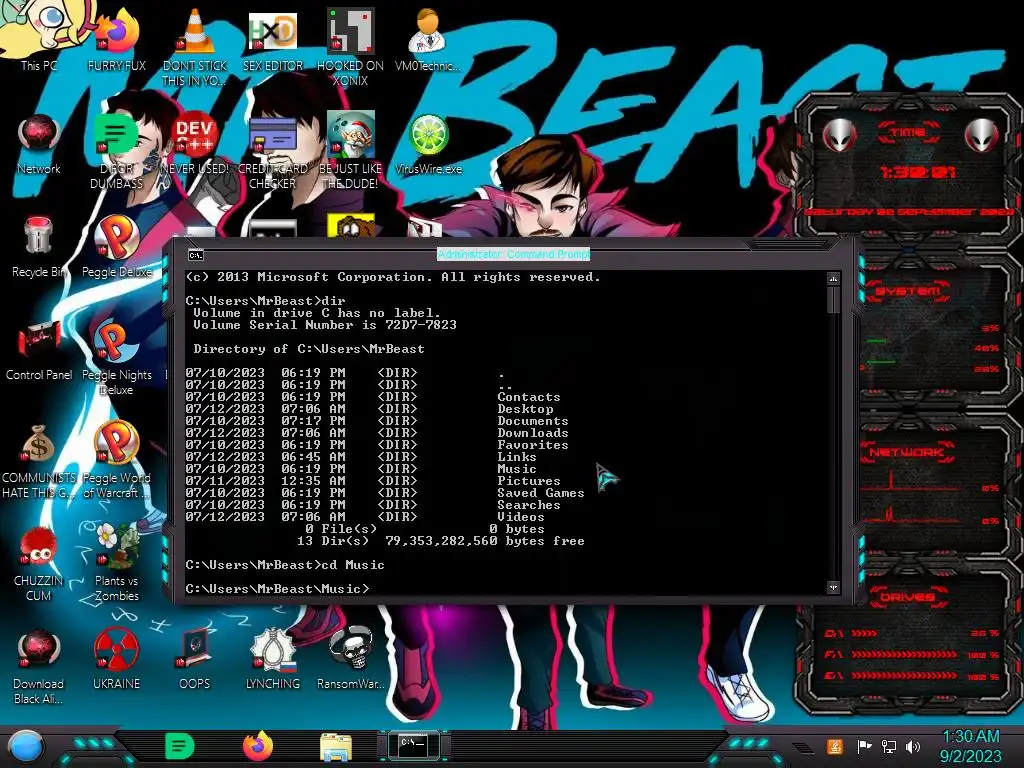Click the '79,353,282,560 bytes free' text

[485, 541]
